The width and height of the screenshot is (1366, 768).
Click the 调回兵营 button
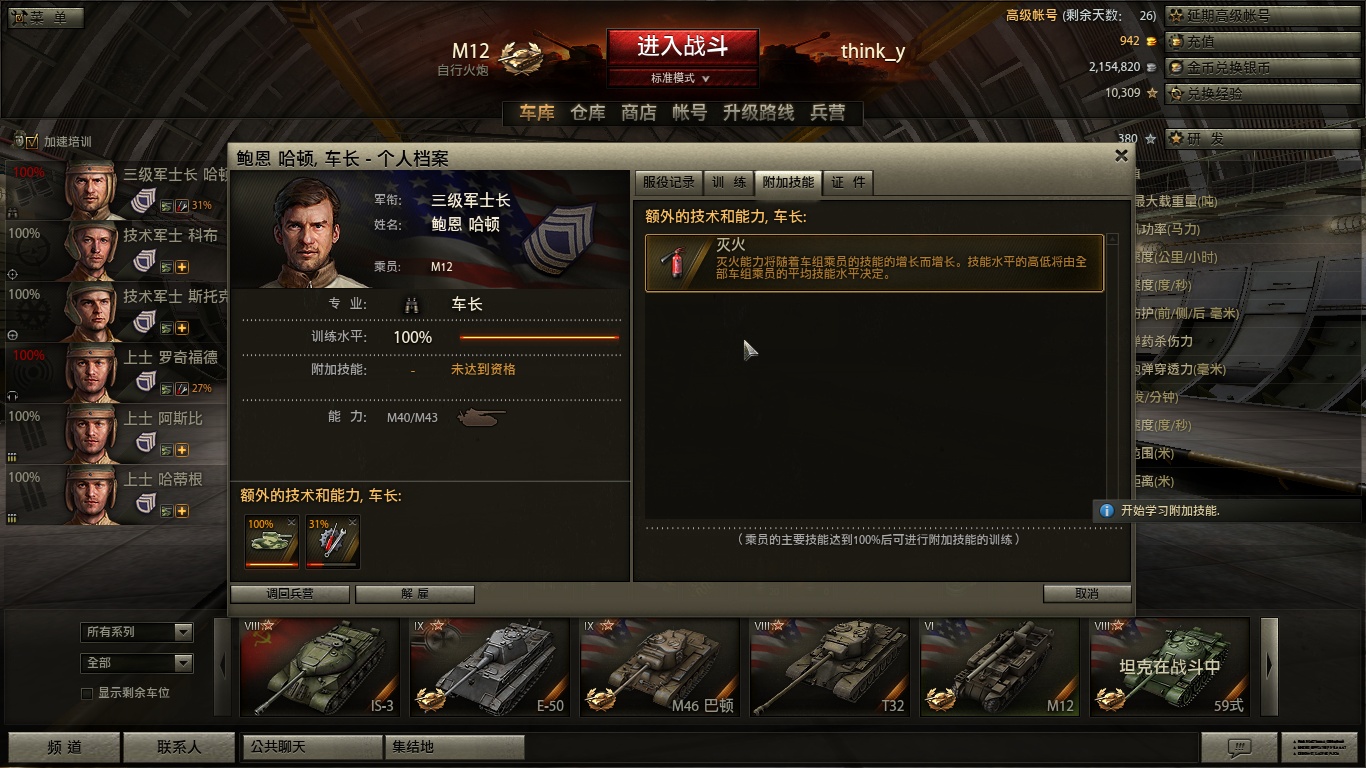click(290, 594)
